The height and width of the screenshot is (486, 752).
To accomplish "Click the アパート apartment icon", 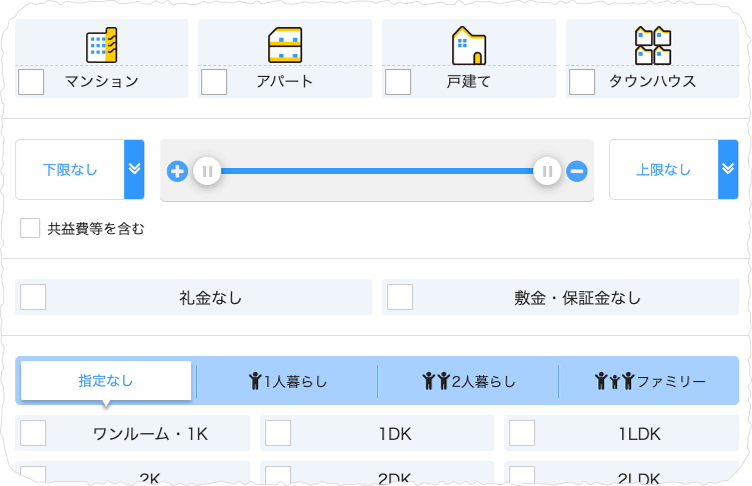I will tap(285, 45).
